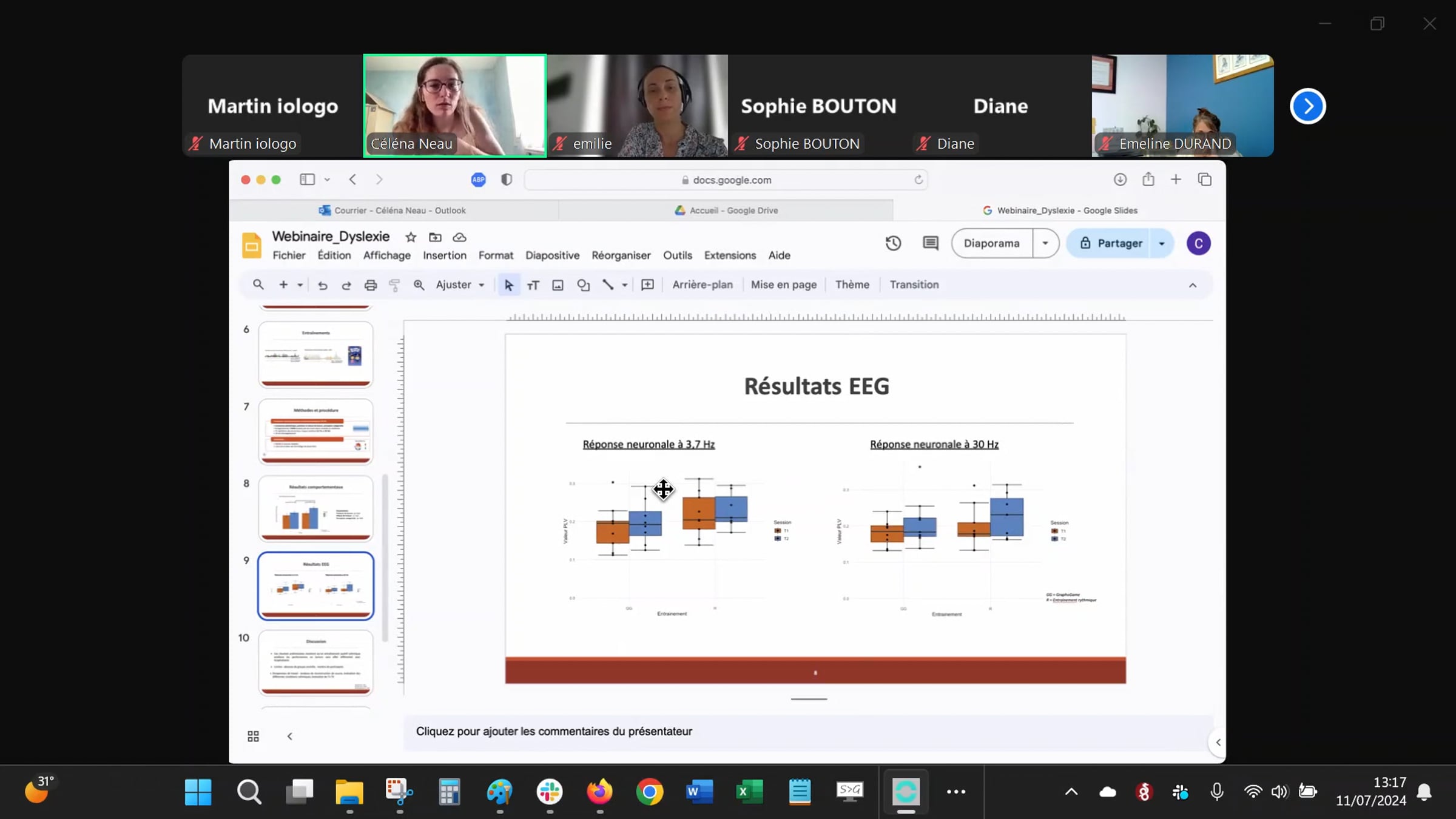Screen dimensions: 1456x819
Task: Select the shapes tool icon
Action: pyautogui.click(x=583, y=285)
